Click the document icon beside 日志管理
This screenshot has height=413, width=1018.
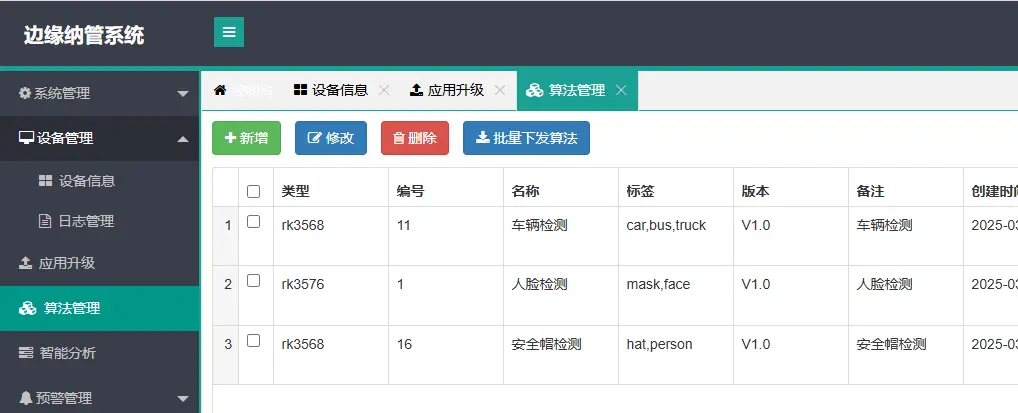click(x=45, y=221)
